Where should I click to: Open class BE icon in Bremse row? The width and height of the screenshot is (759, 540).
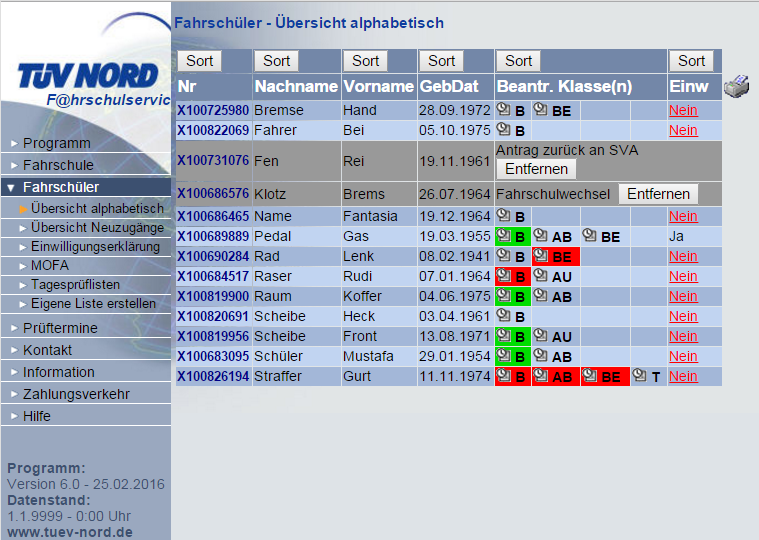coord(541,110)
